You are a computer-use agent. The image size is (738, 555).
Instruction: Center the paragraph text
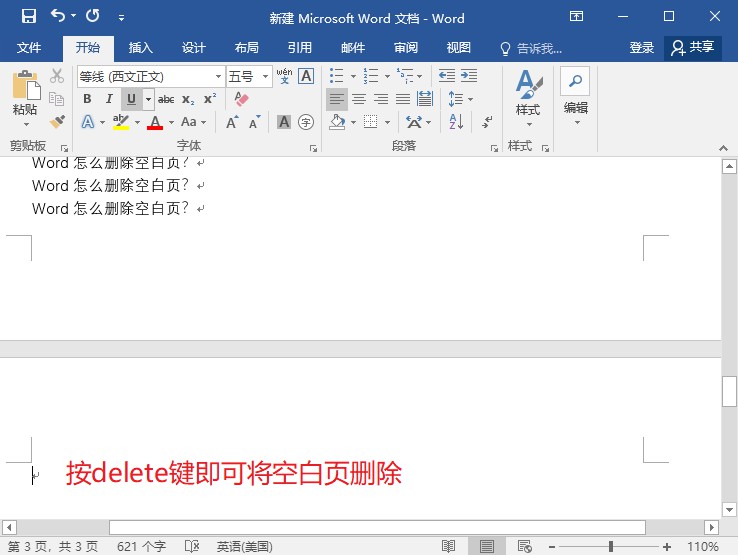point(359,99)
